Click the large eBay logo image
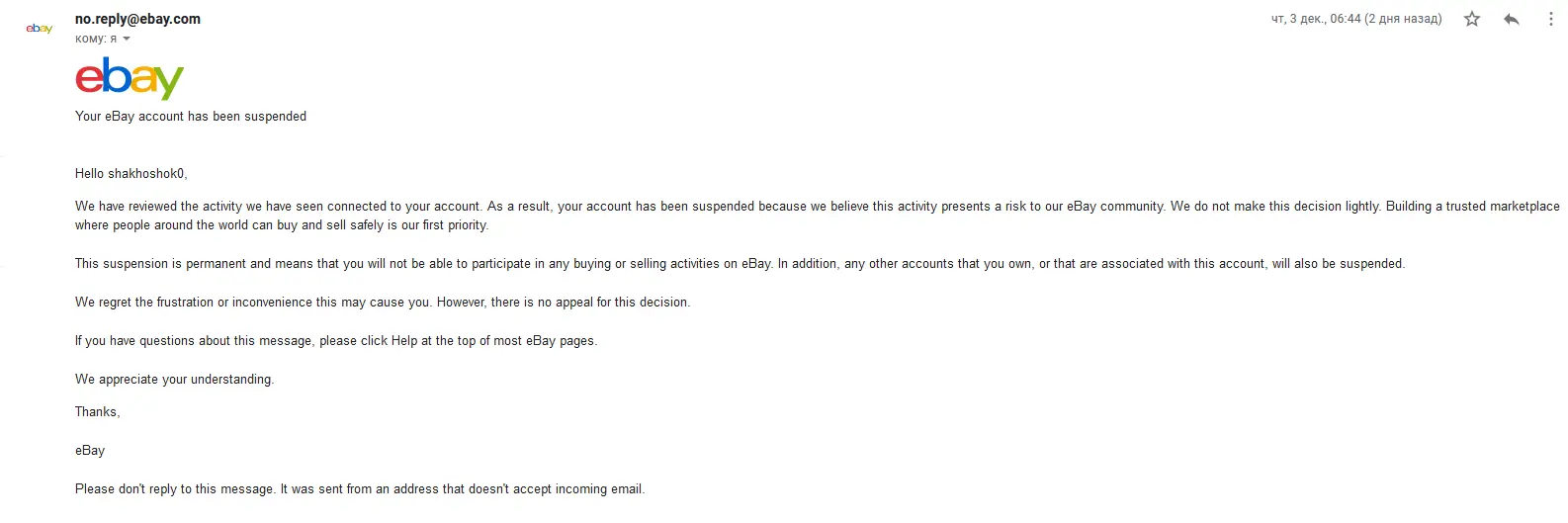The image size is (1568, 523). (130, 78)
